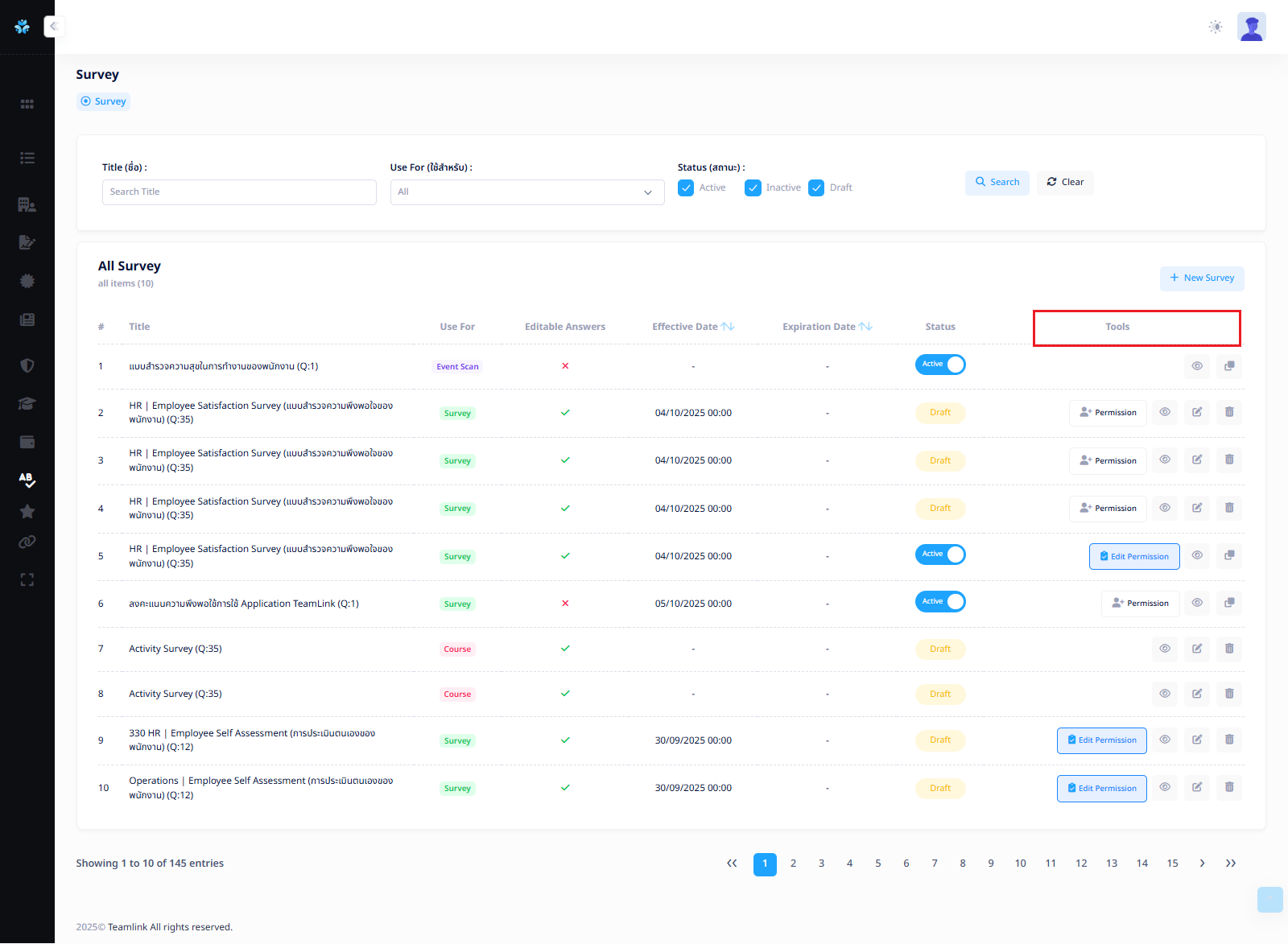
Task: Uncheck the Draft status checkbox
Action: click(816, 188)
